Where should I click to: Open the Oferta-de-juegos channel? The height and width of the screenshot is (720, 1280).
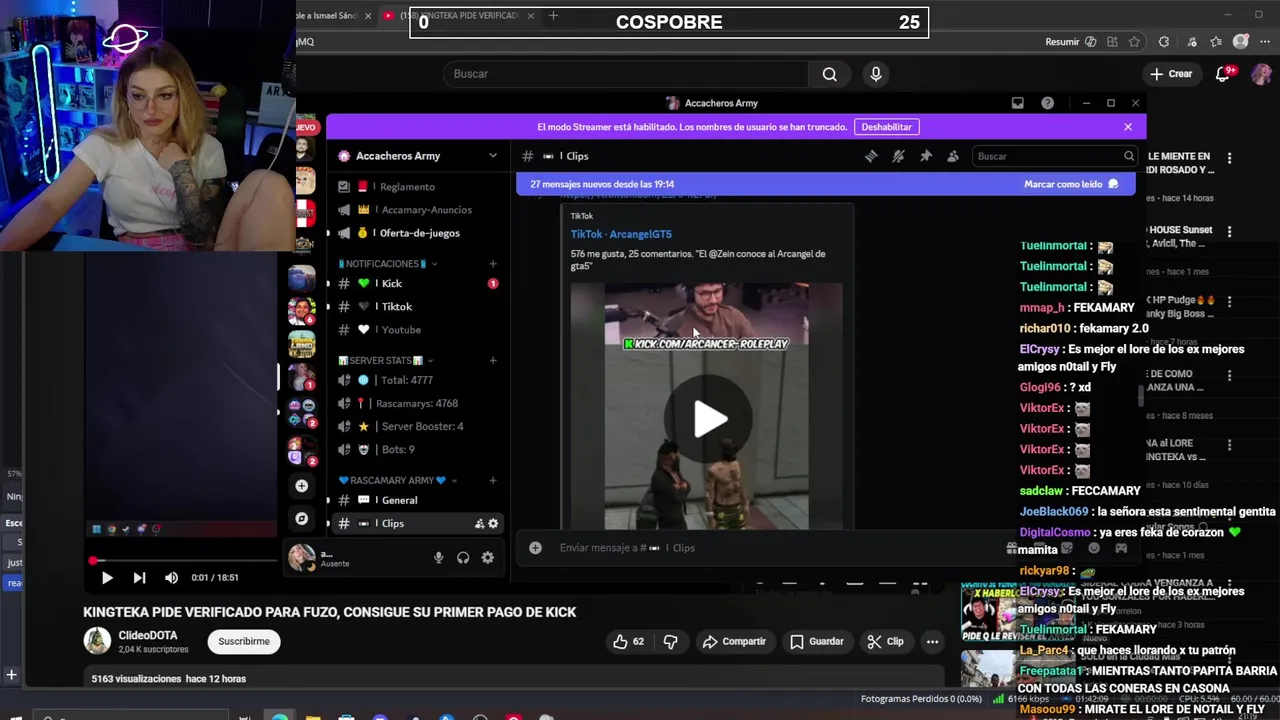(x=417, y=233)
